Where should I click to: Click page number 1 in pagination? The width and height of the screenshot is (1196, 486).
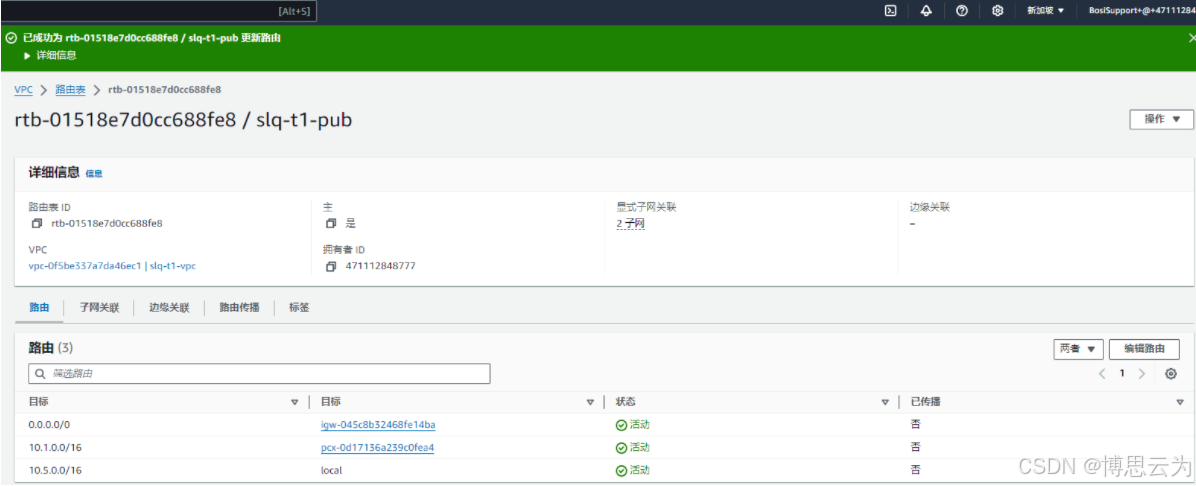pos(1122,374)
